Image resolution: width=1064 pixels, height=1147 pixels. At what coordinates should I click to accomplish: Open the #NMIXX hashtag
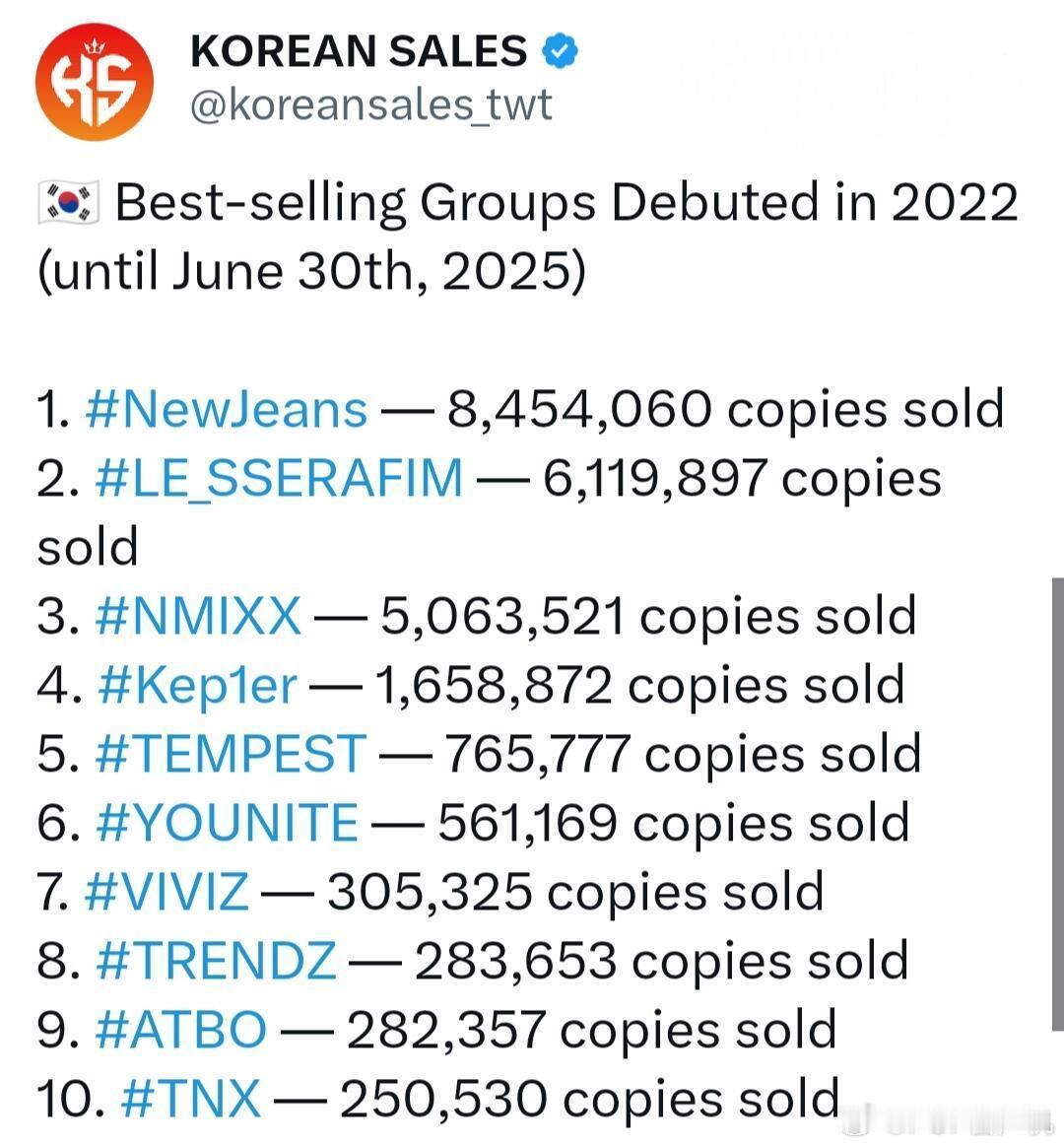[198, 615]
